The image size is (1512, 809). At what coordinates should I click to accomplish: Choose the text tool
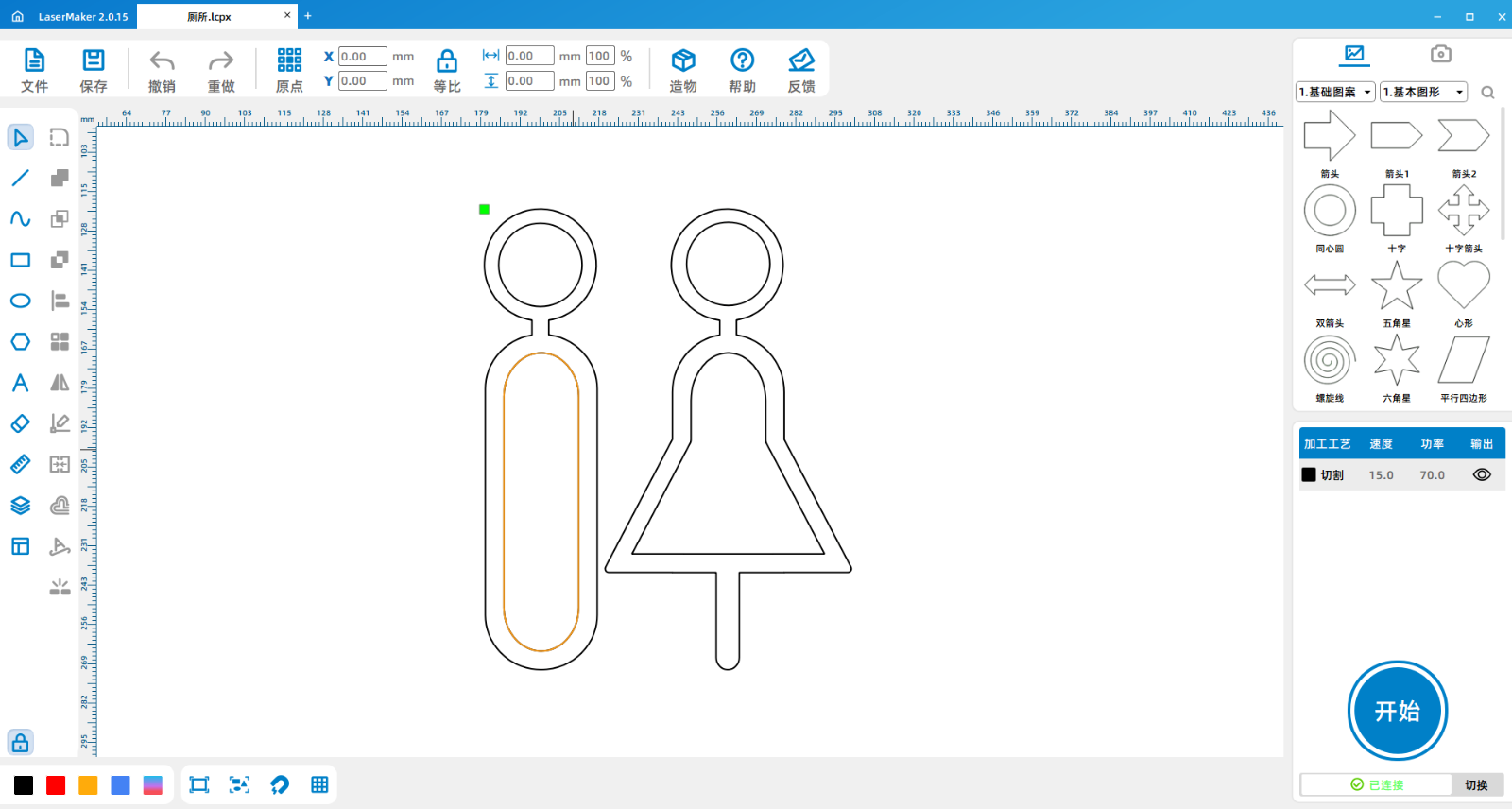pos(20,383)
